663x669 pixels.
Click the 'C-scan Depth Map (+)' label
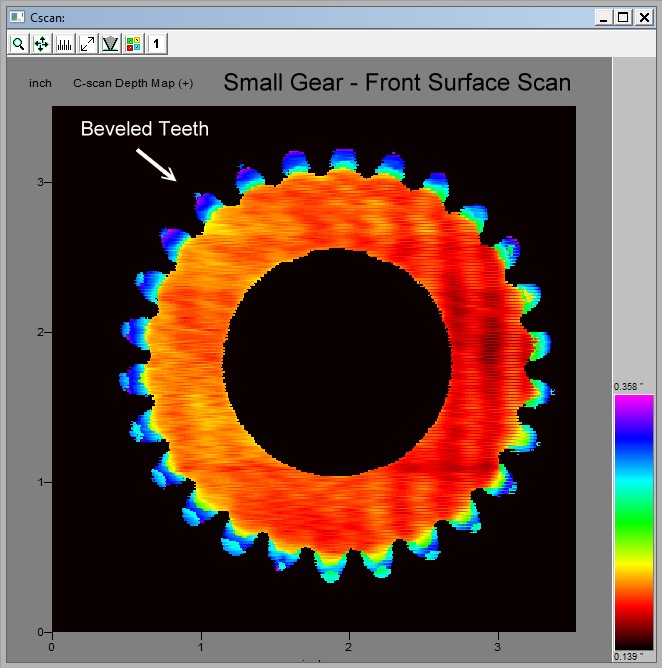(133, 83)
